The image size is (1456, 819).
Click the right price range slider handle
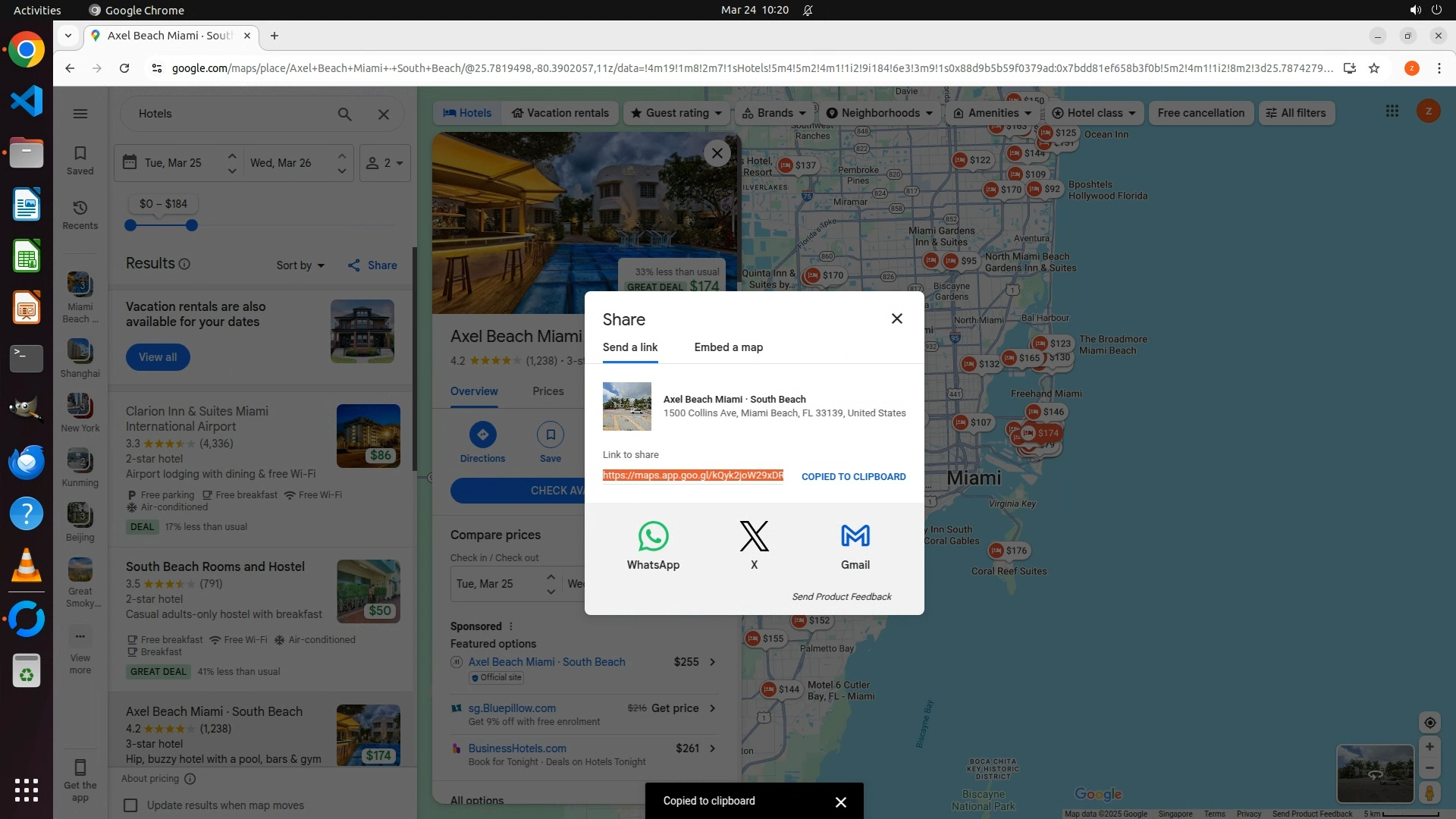[192, 225]
